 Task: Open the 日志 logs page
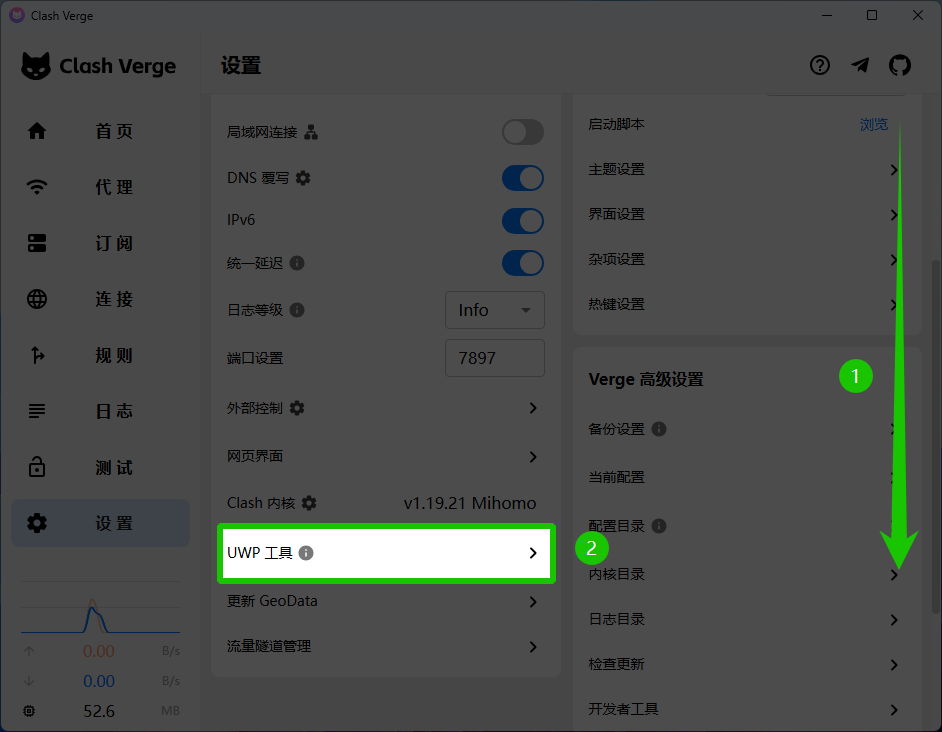click(100, 411)
